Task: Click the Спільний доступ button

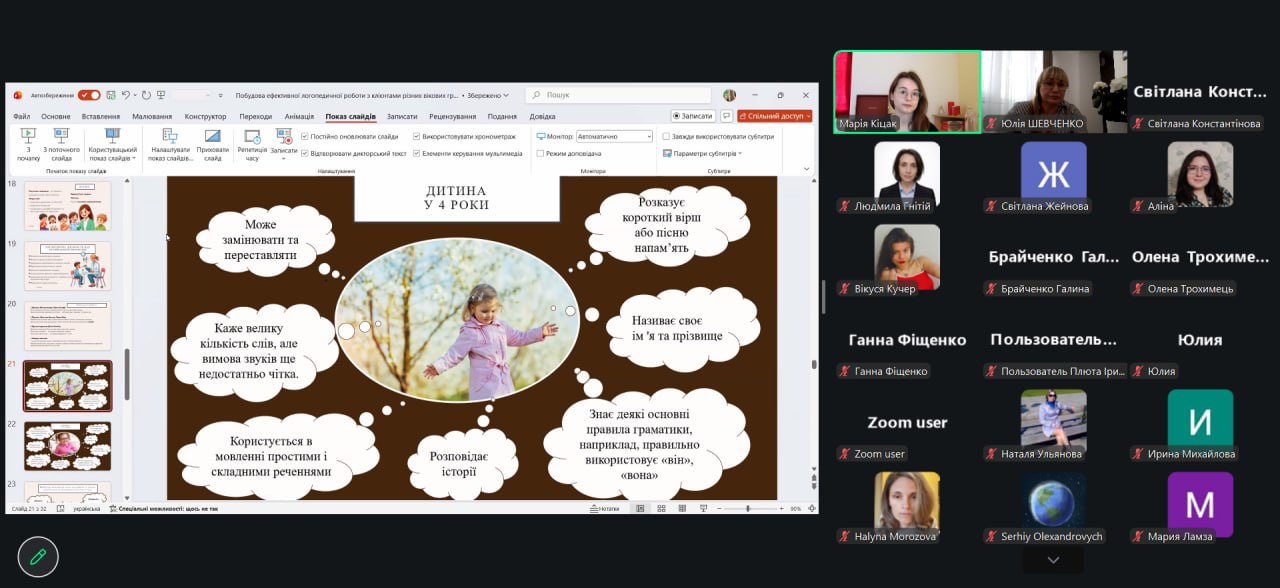Action: point(774,116)
